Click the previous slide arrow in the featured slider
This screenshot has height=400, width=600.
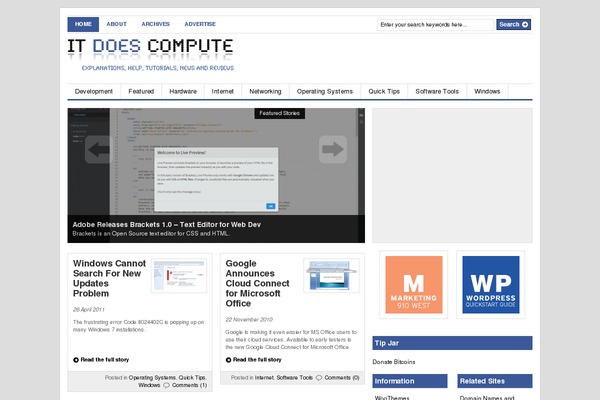point(98,150)
